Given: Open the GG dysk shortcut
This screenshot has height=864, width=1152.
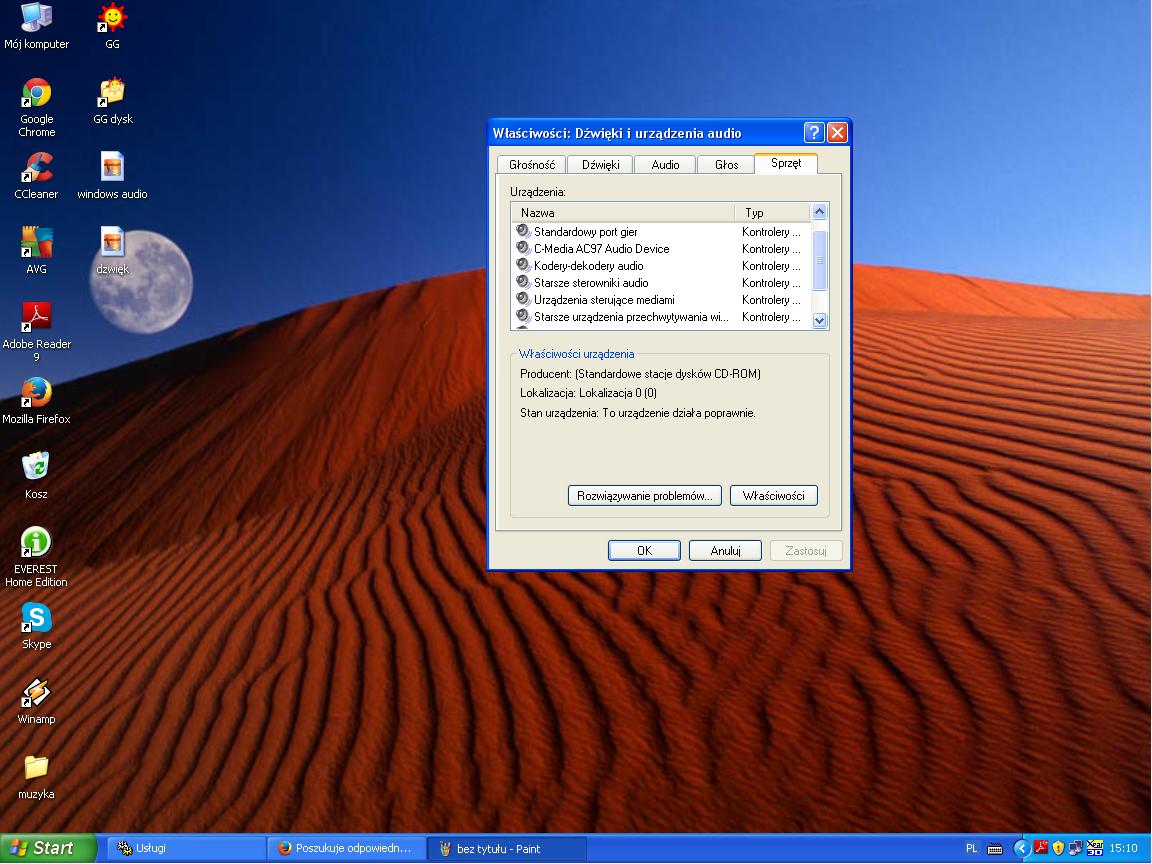Looking at the screenshot, I should [112, 101].
